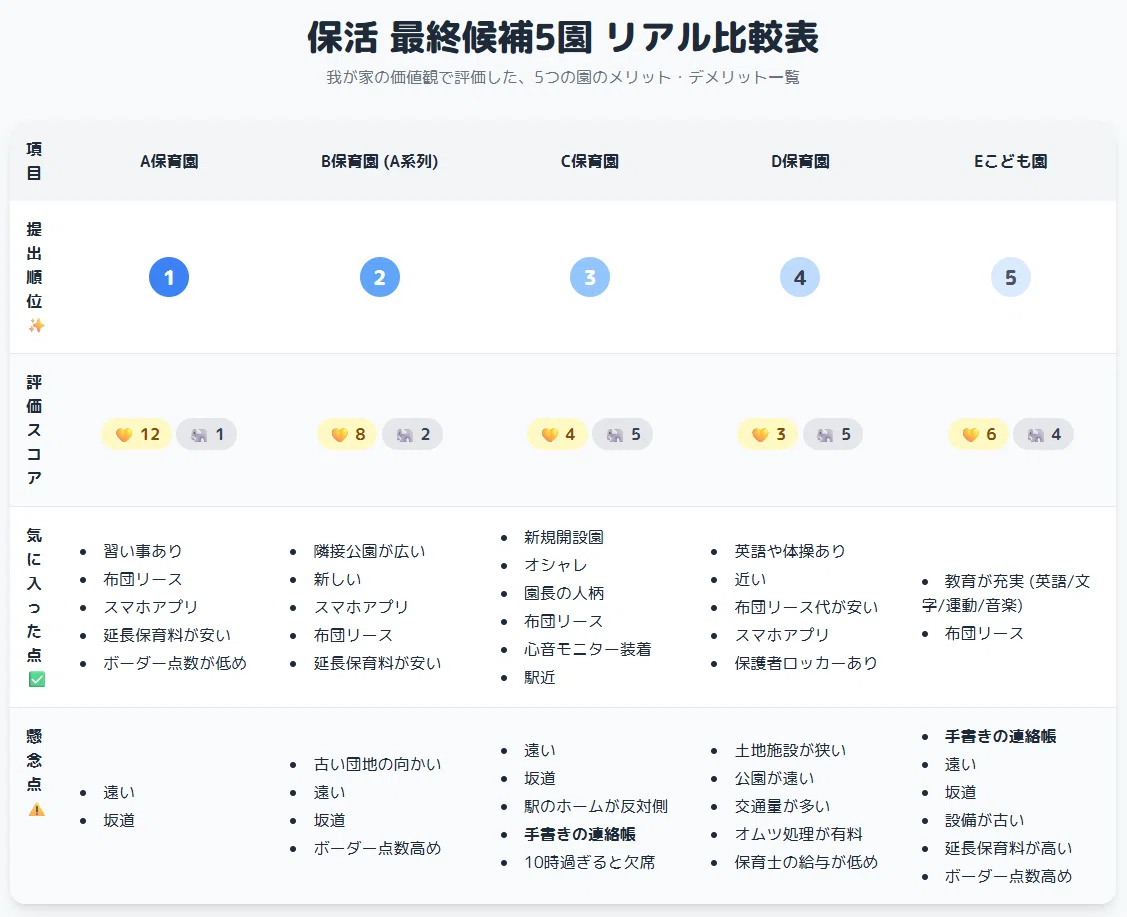Click the rank 3 circle badge
The width and height of the screenshot is (1127, 917).
click(589, 277)
